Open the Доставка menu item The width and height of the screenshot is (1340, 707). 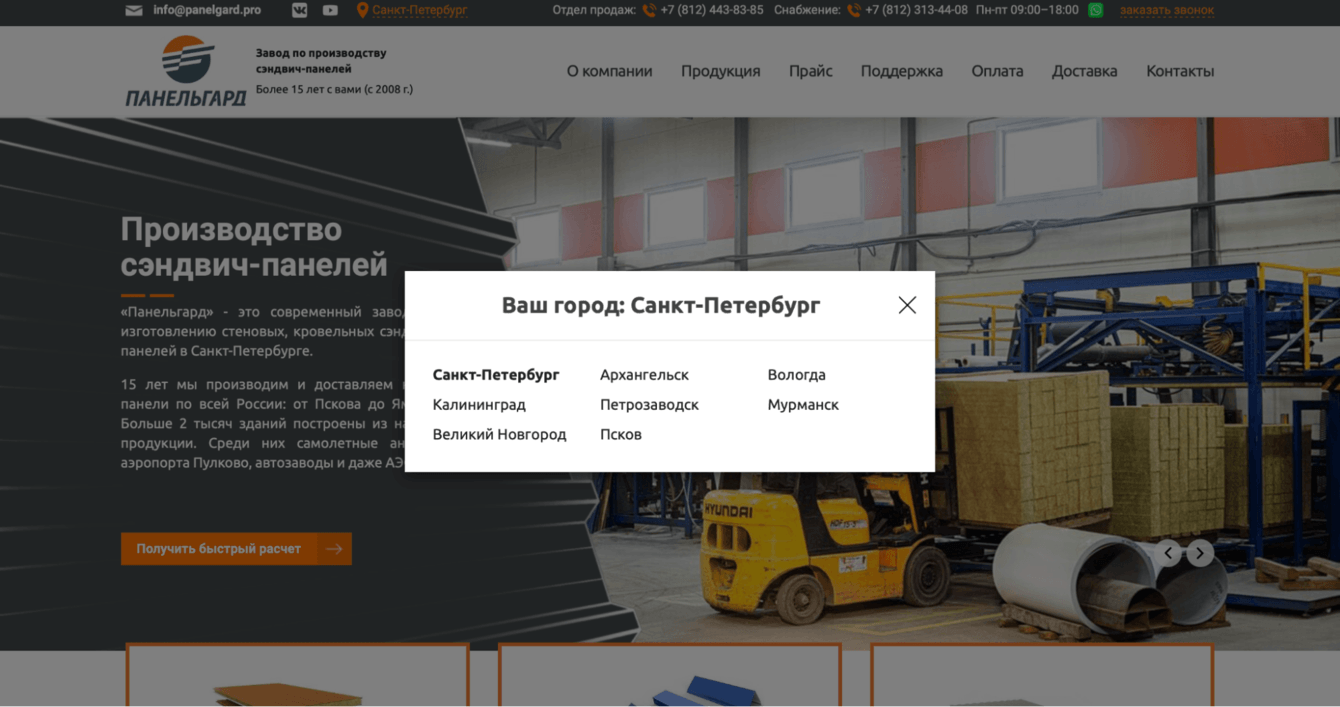[1084, 71]
